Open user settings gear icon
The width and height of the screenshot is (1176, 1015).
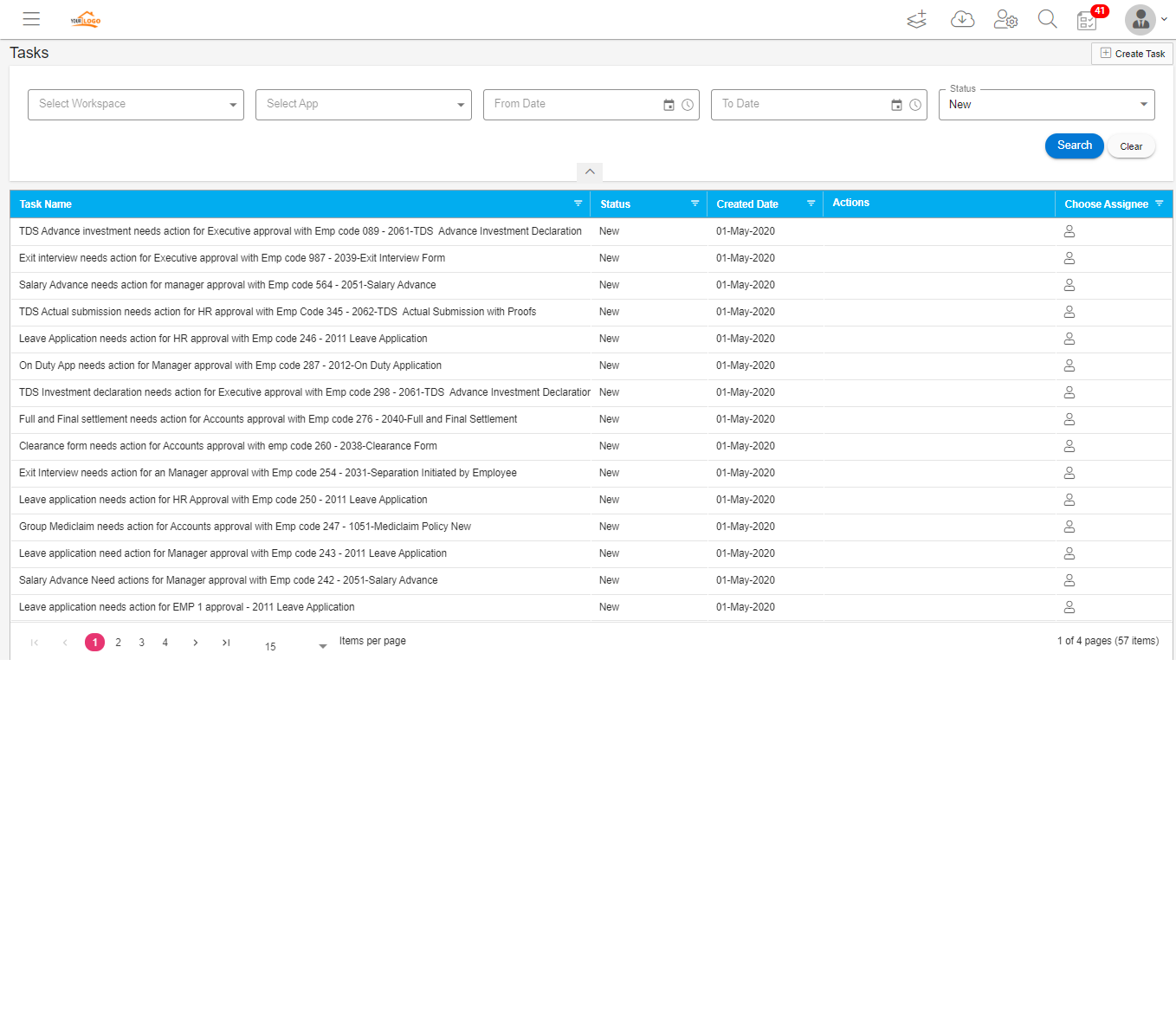coord(1005,19)
